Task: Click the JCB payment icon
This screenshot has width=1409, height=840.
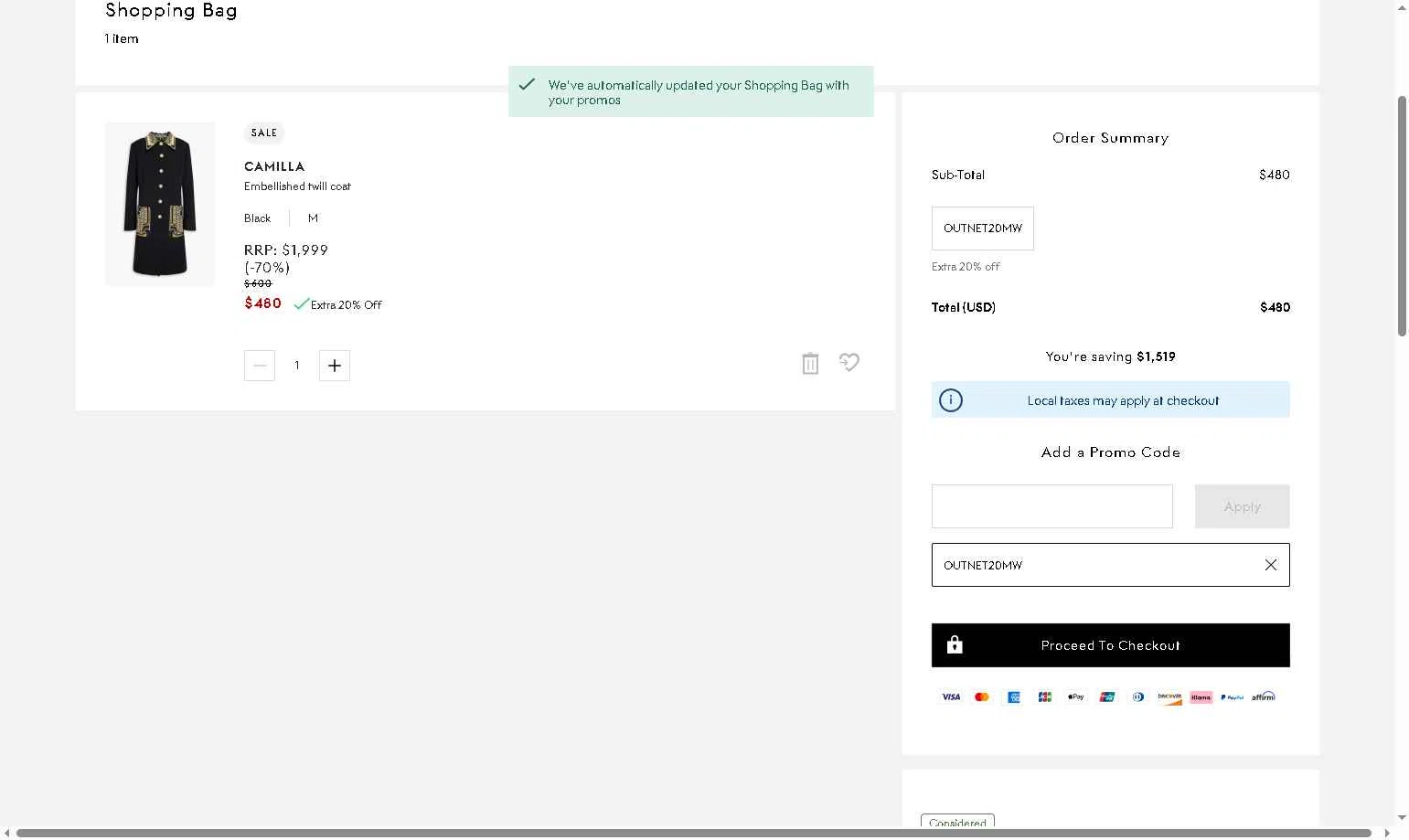Action: pos(1045,696)
